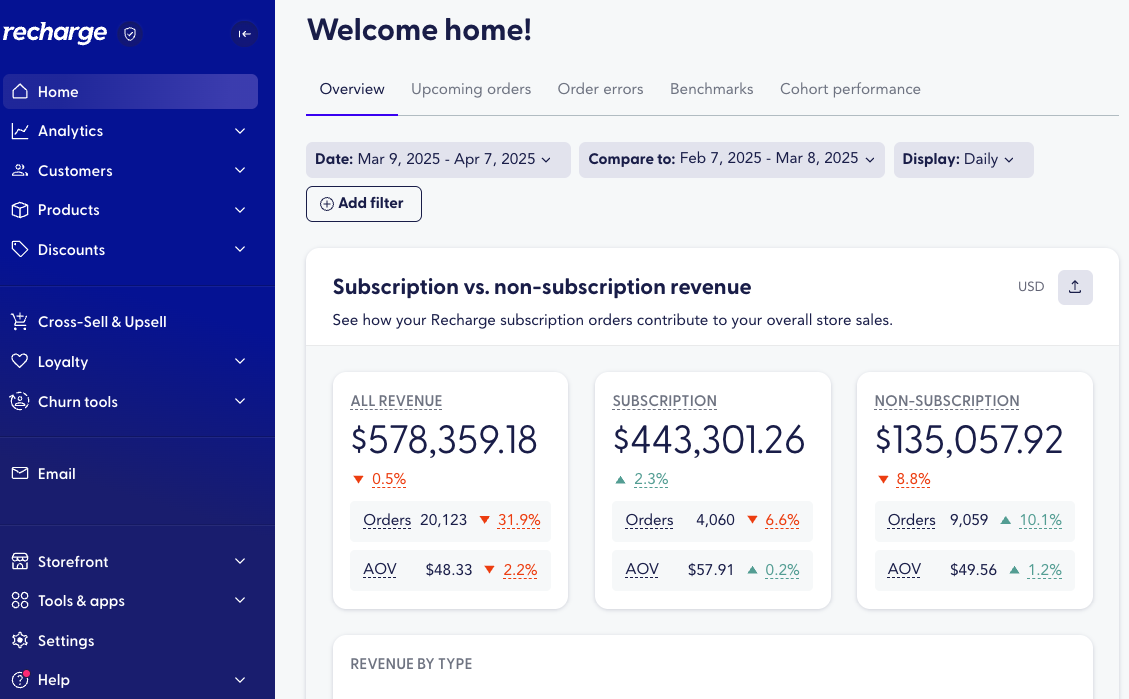Click the REVENUE BY TYPE heading
Viewport: 1129px width, 699px height.
click(411, 664)
